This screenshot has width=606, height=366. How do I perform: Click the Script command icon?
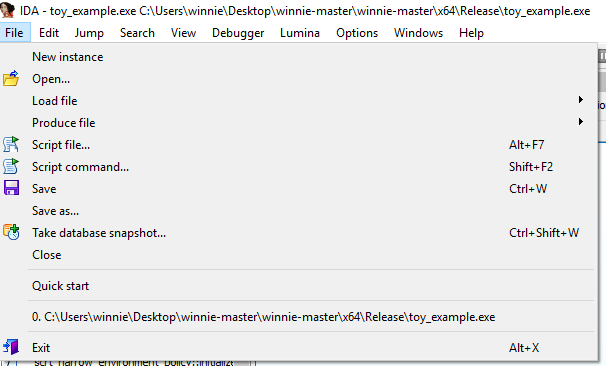11,167
